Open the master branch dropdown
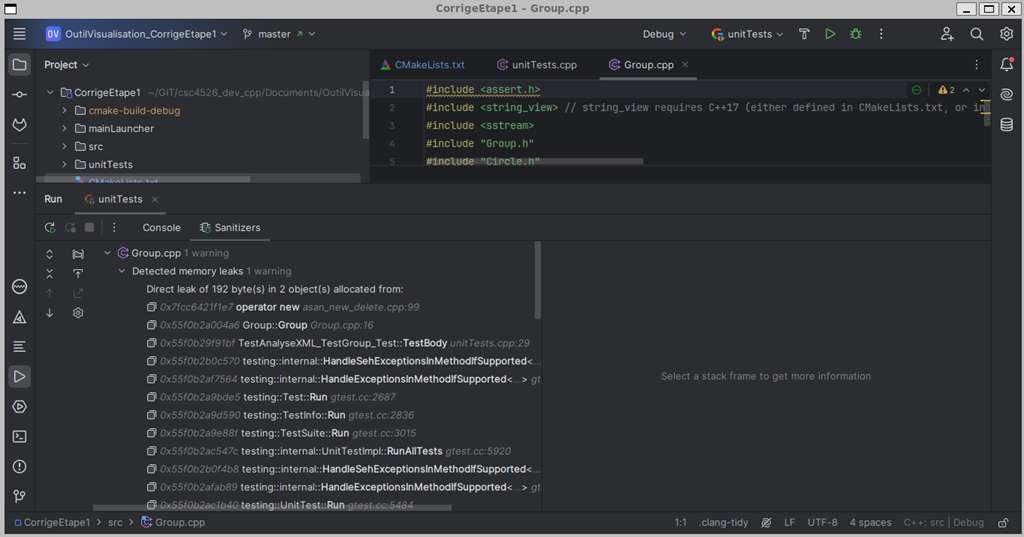Viewport: 1024px width, 537px height. [x=279, y=34]
